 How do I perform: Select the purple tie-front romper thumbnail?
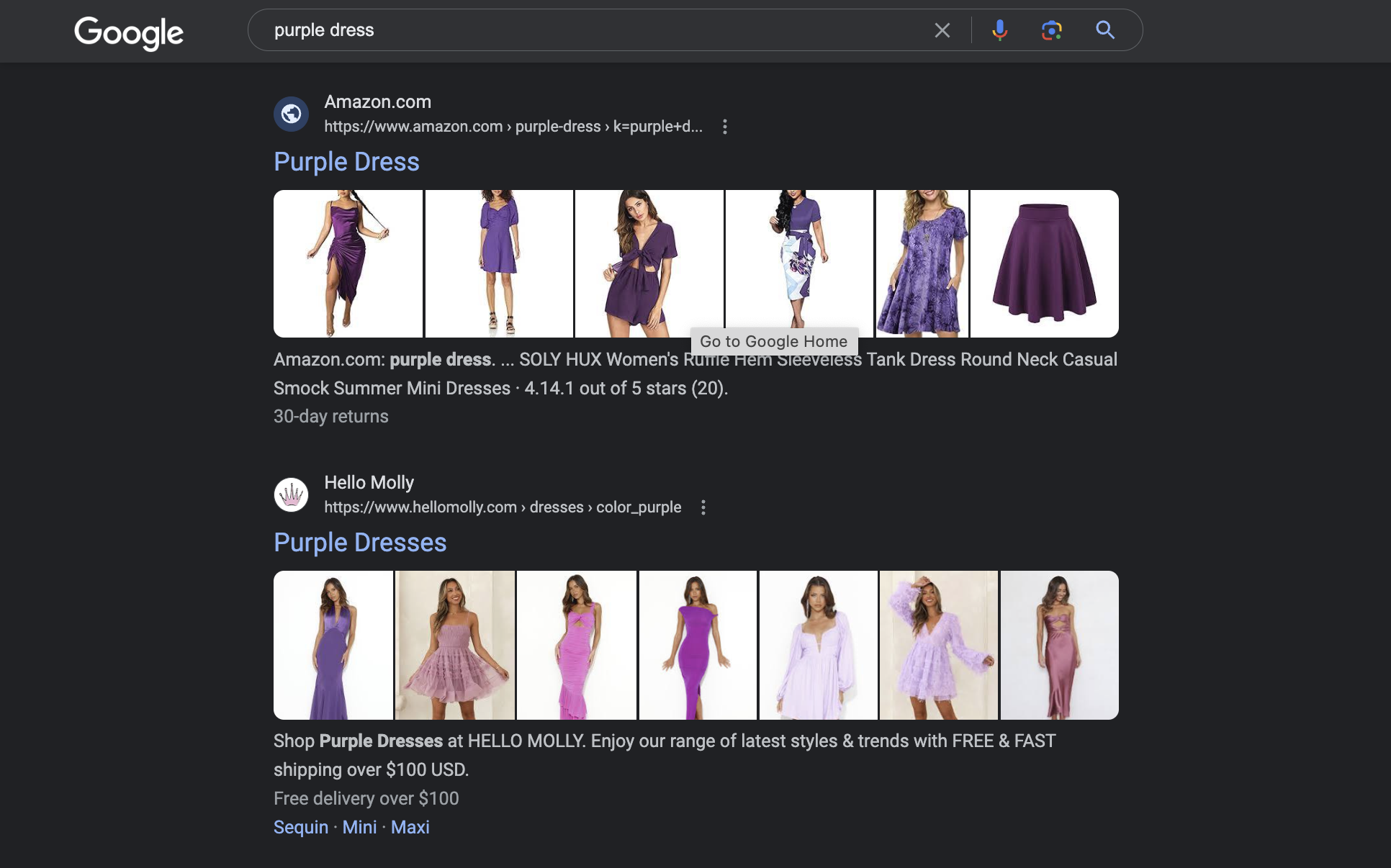(649, 263)
